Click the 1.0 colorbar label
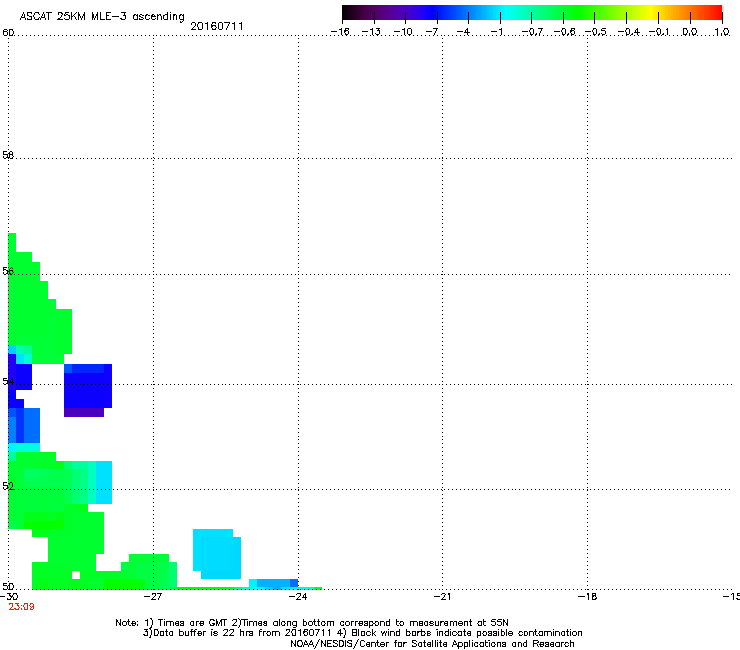 coord(722,32)
